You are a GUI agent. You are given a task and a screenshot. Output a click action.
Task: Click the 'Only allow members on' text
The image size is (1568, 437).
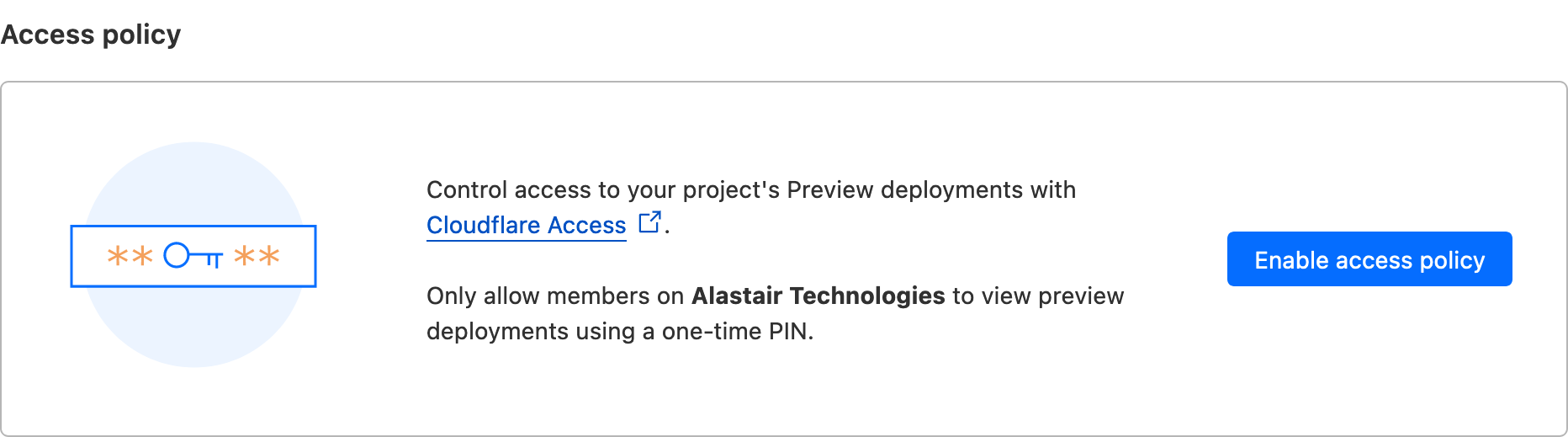pos(555,296)
